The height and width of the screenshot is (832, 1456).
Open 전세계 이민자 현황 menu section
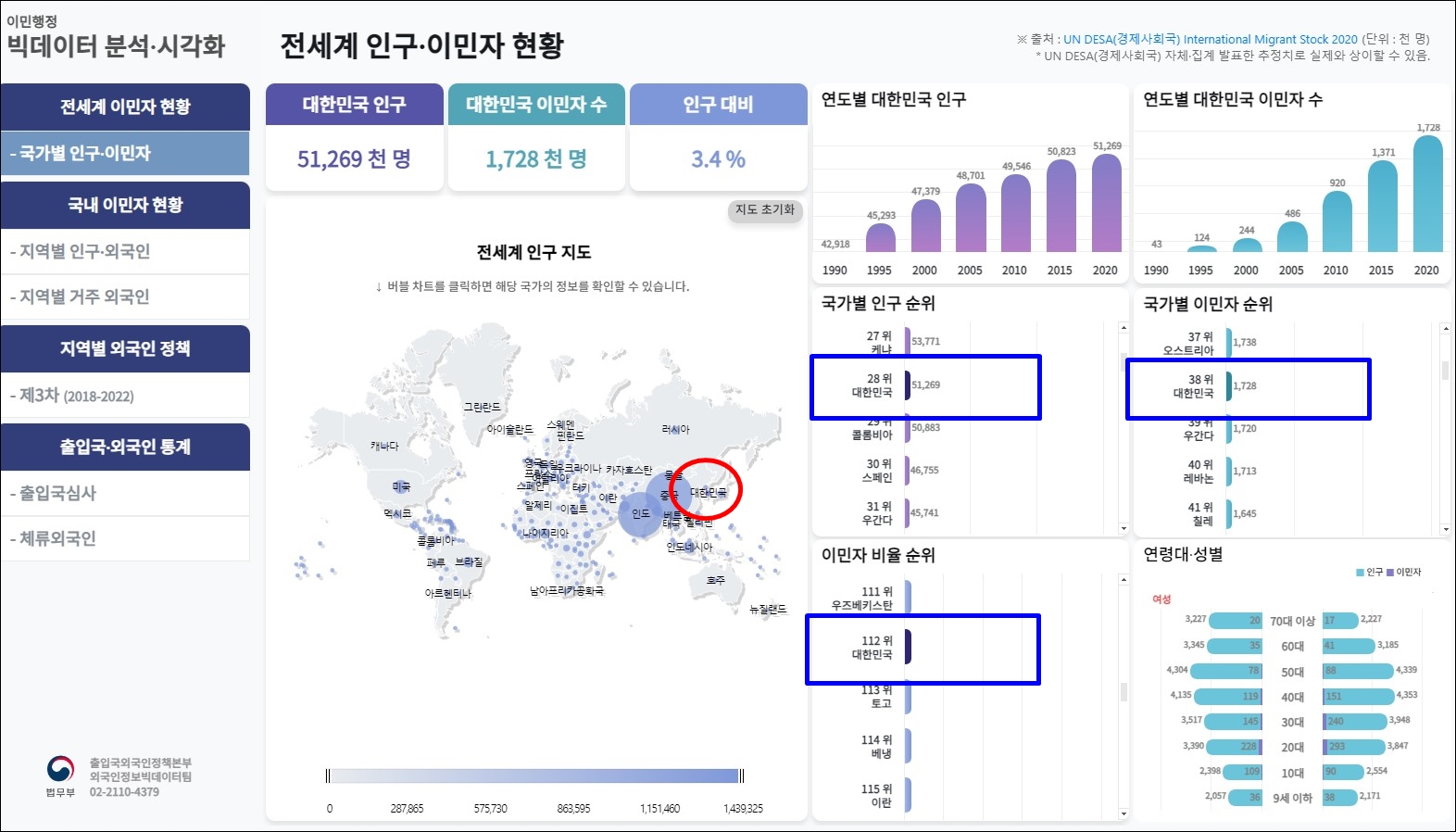(x=125, y=107)
